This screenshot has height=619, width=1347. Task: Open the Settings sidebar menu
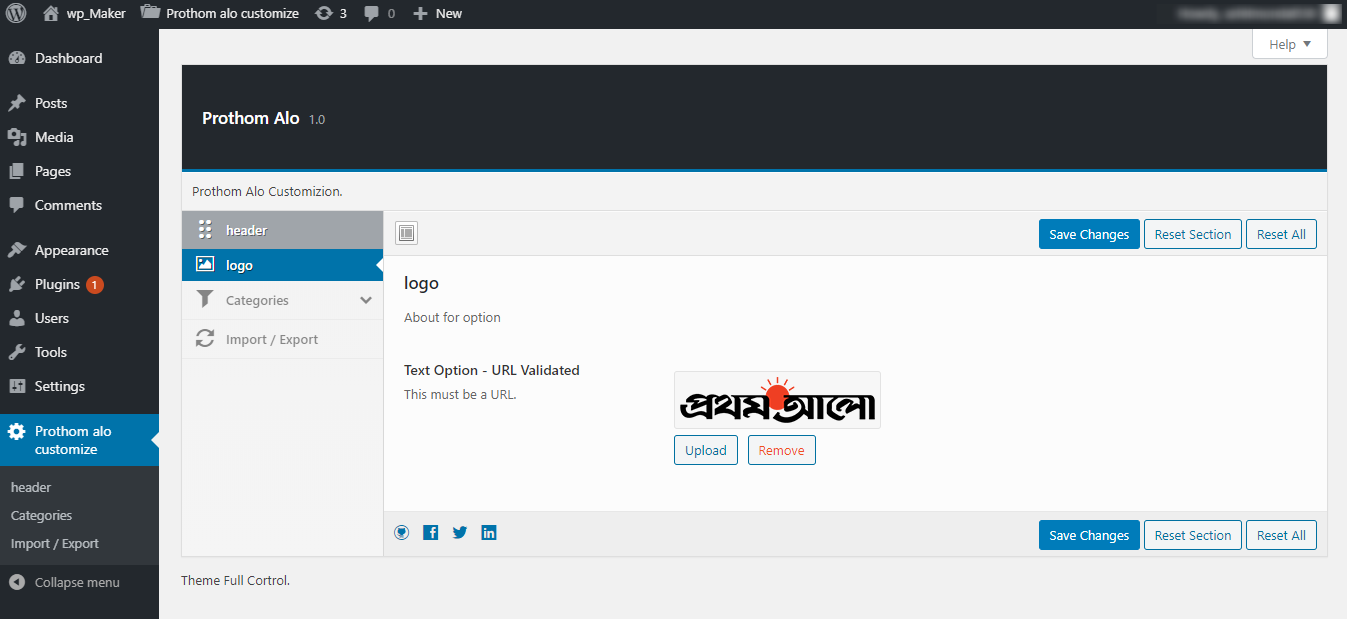[79, 386]
